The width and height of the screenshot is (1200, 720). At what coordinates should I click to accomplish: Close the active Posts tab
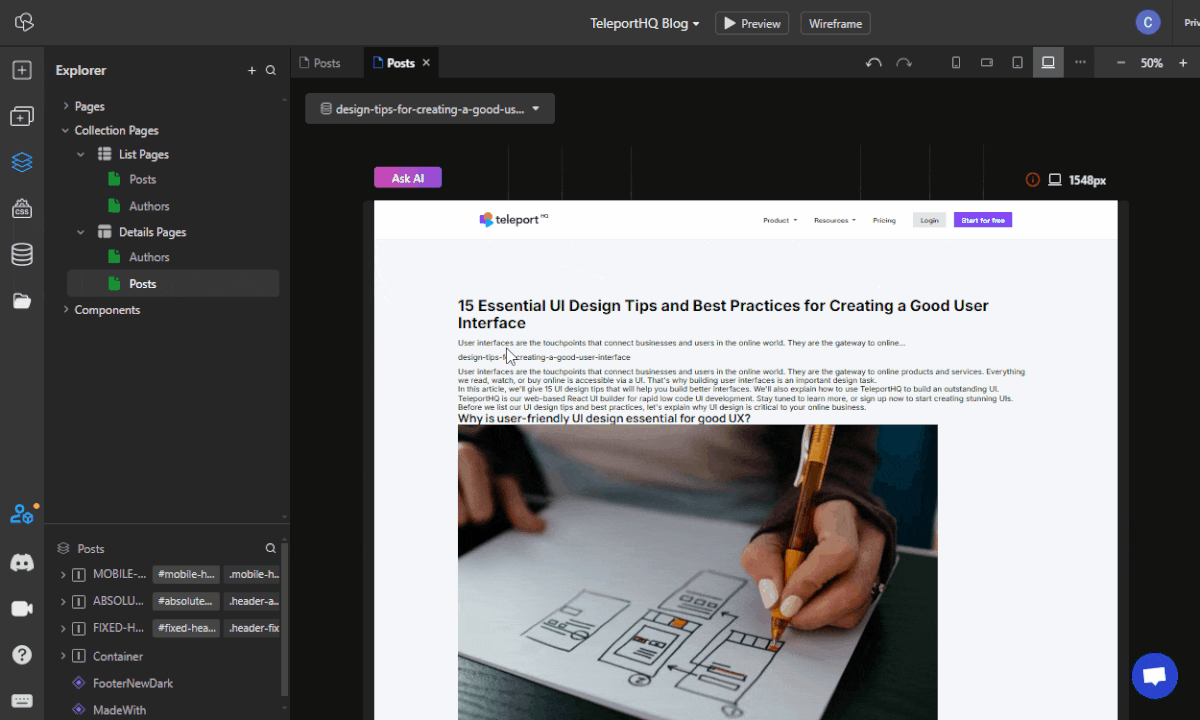click(426, 63)
